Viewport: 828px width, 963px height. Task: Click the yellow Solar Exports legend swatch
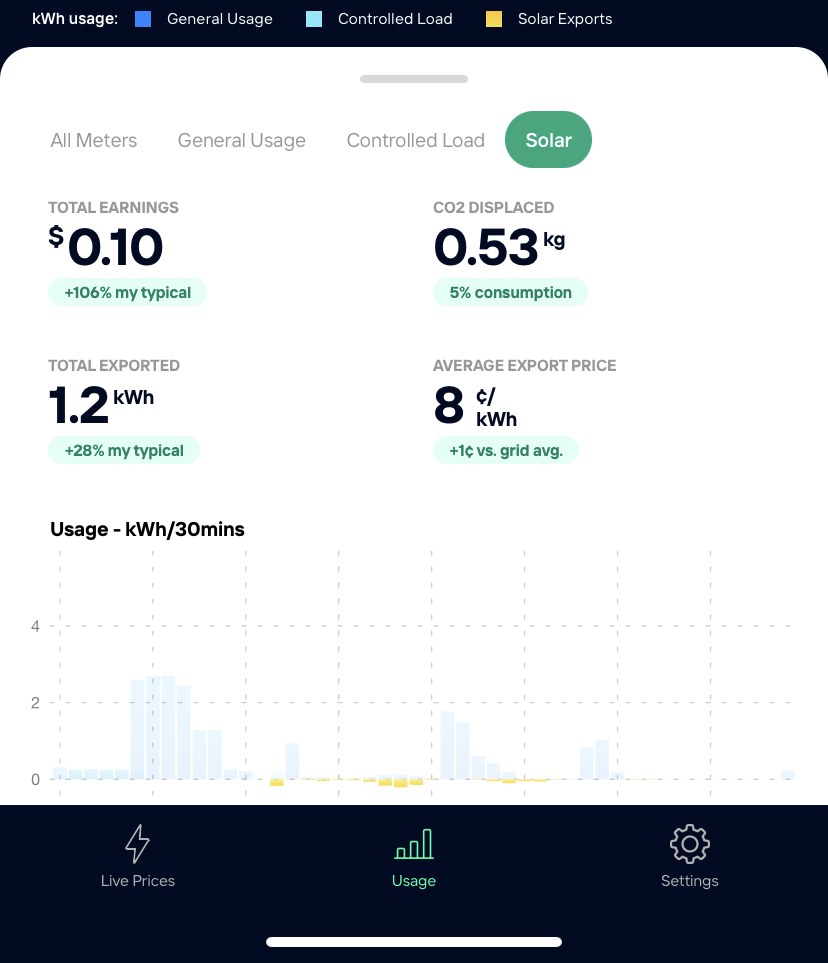pos(494,19)
